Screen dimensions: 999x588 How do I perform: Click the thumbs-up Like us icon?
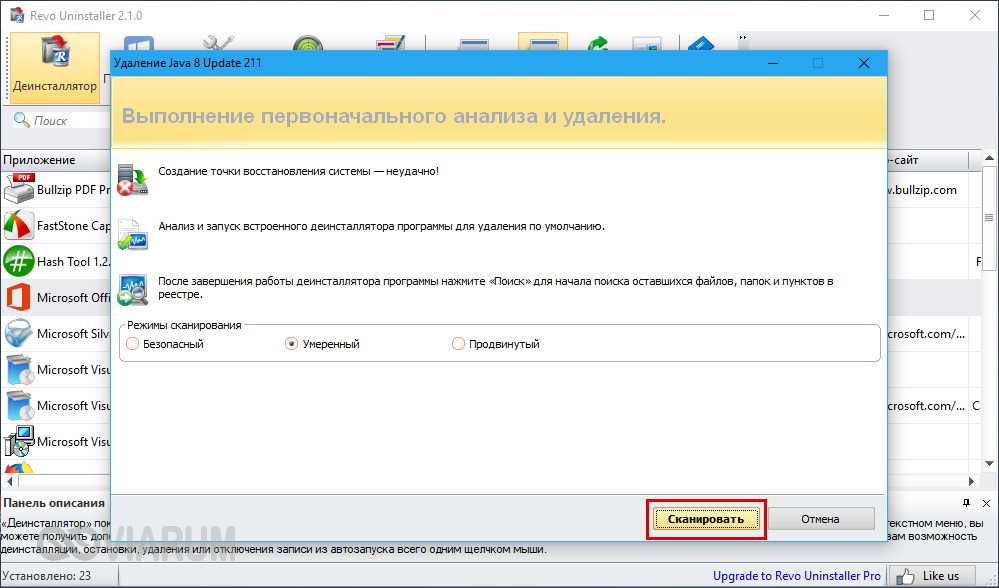(907, 576)
